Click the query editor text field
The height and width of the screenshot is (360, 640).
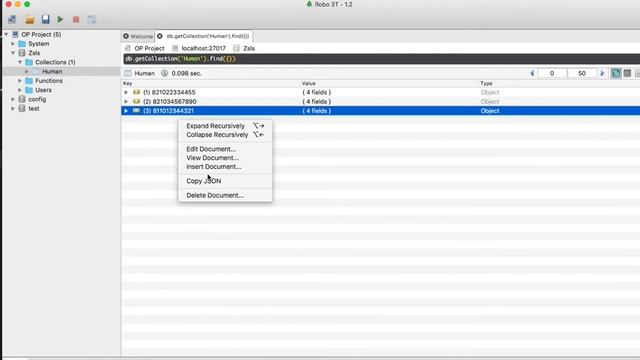click(x=381, y=59)
